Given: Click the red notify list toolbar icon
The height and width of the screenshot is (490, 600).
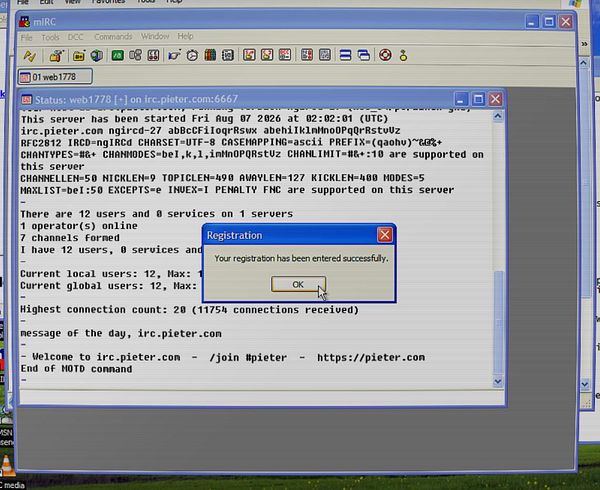Looking at the screenshot, I should [x=307, y=55].
